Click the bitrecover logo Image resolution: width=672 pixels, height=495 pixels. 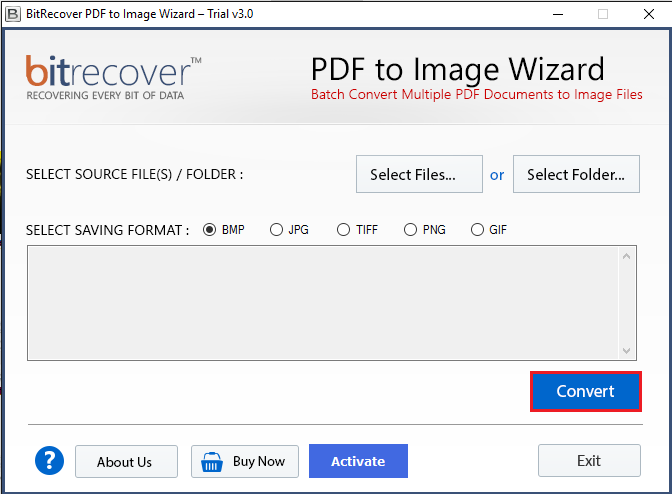(114, 78)
